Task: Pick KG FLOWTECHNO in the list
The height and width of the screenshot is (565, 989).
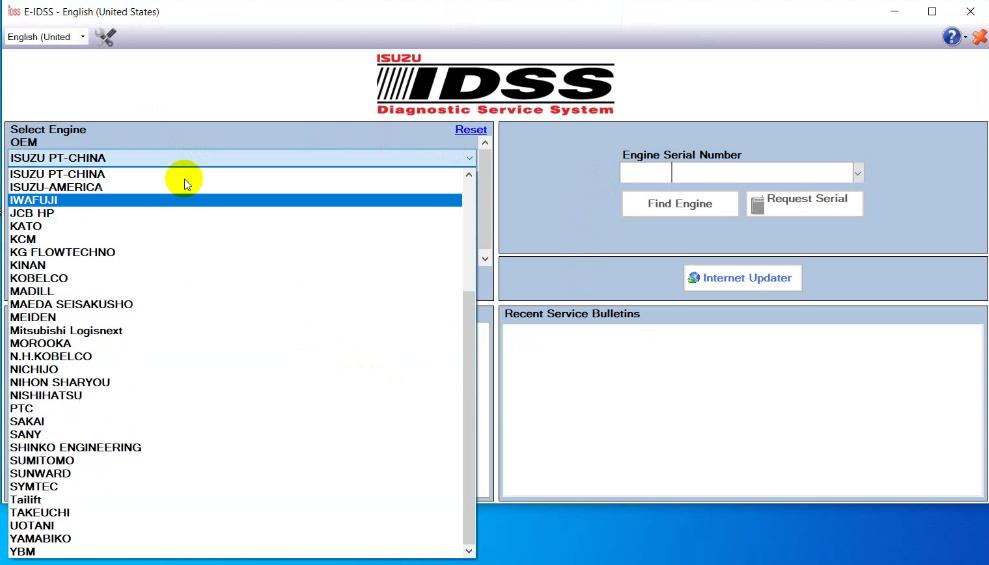Action: pyautogui.click(x=235, y=252)
